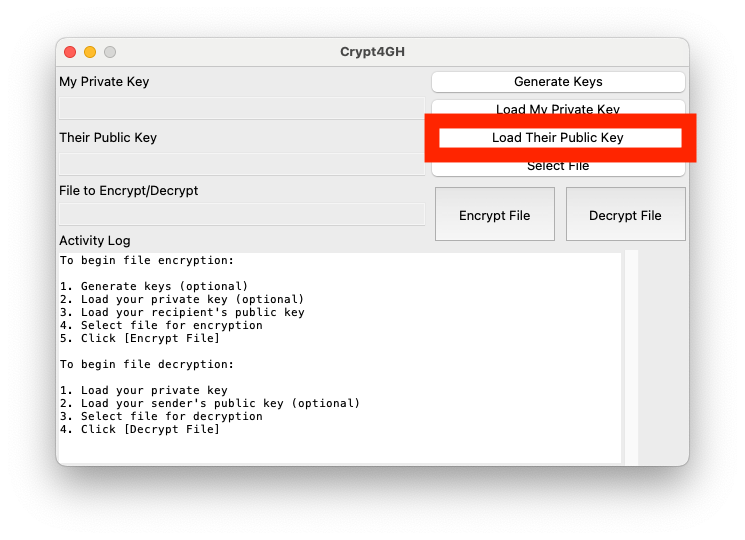Click the Activity Log label
Screen dimensions: 745x540
[x=95, y=241]
